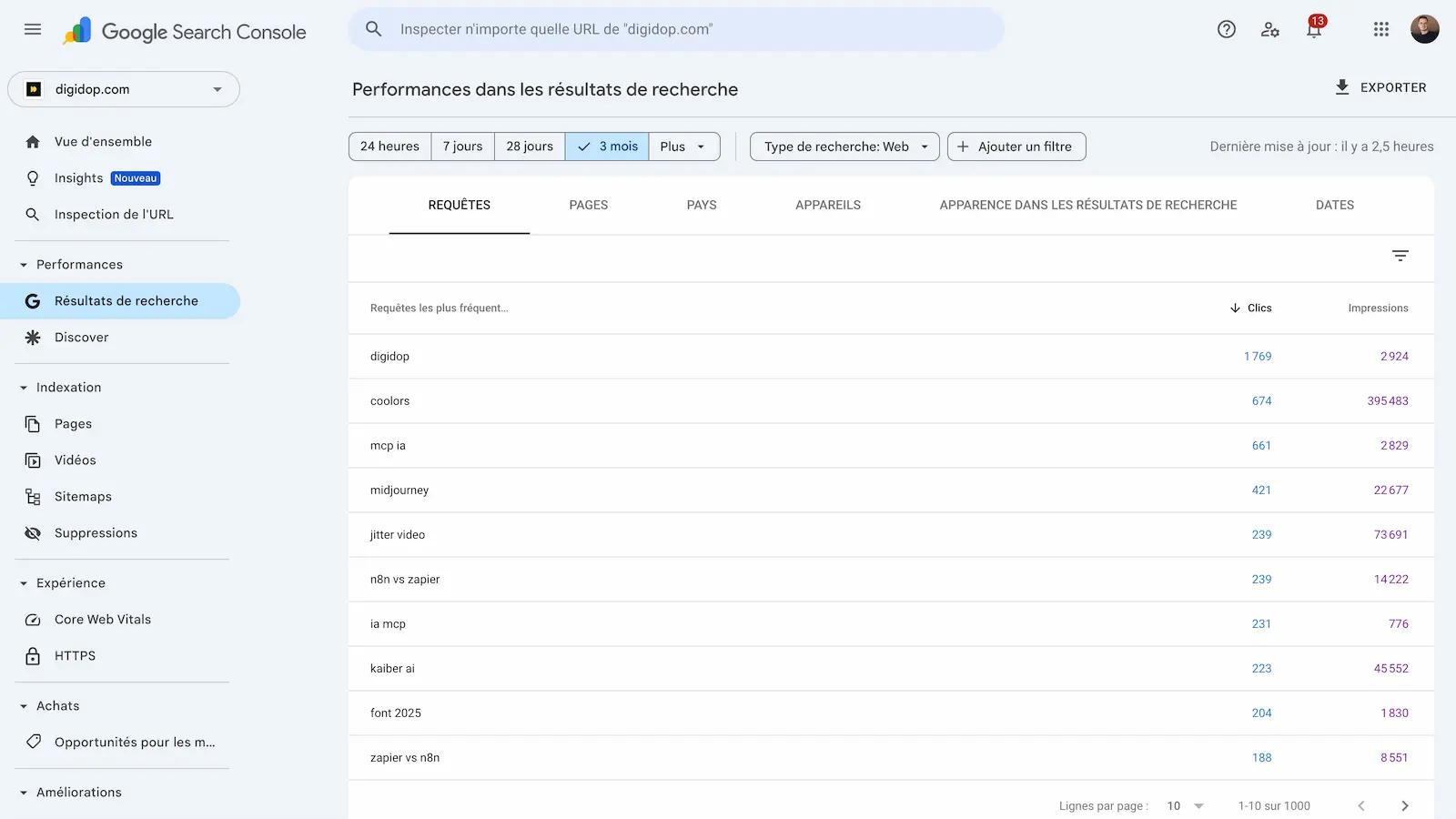Click the Opportunités tag icon

pos(34,742)
